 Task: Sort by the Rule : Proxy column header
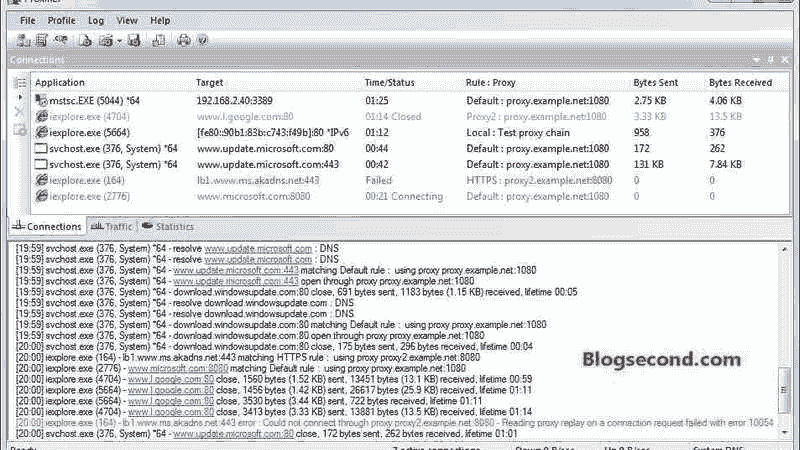(490, 83)
